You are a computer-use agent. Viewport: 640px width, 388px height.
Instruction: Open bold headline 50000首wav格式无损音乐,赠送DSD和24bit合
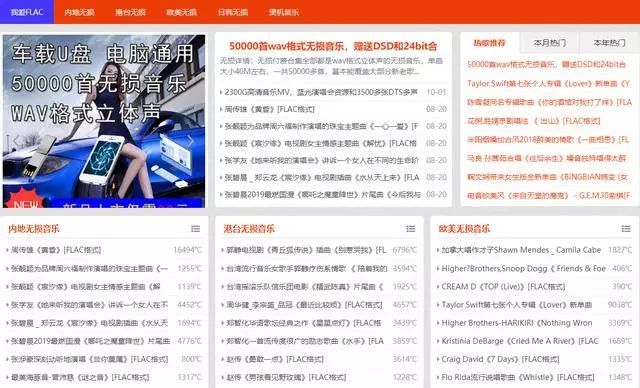click(333, 46)
